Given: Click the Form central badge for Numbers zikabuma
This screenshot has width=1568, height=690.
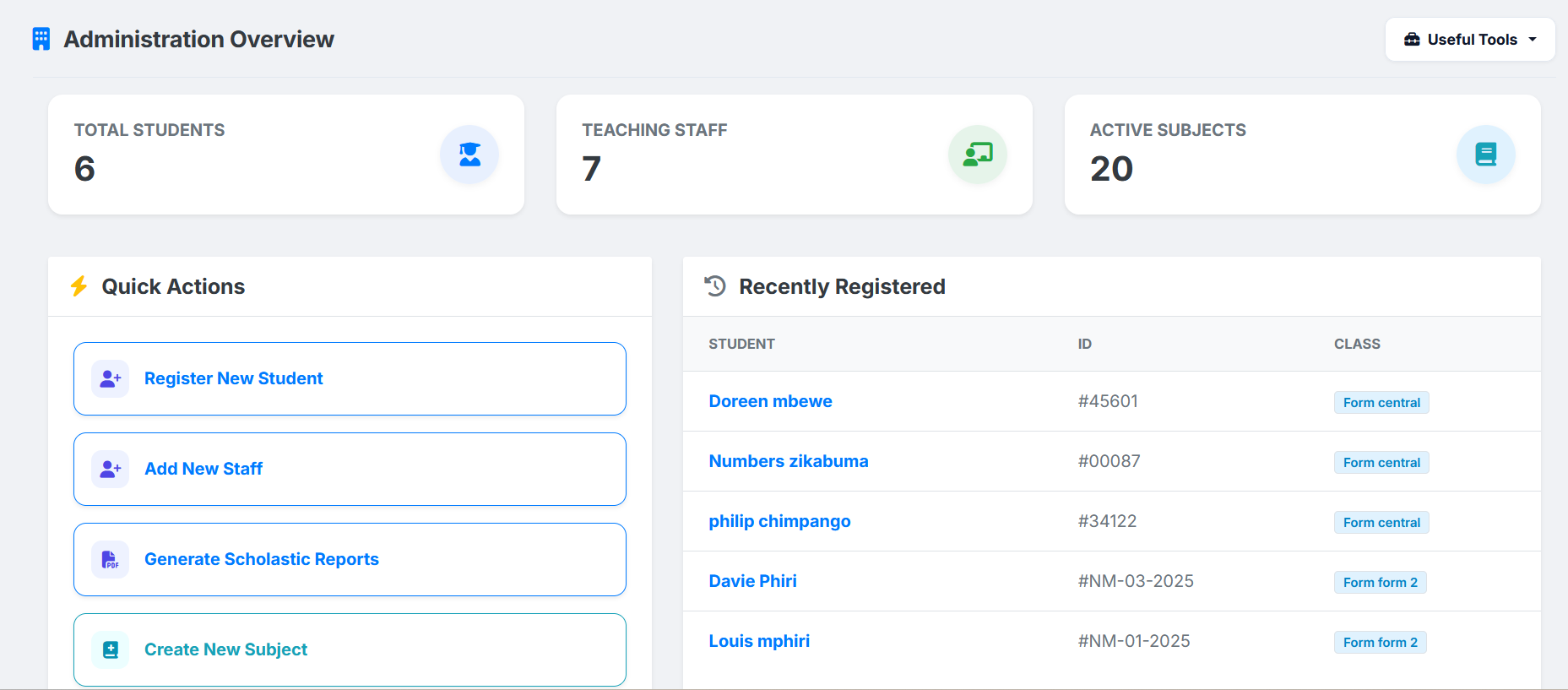Looking at the screenshot, I should [x=1381, y=463].
